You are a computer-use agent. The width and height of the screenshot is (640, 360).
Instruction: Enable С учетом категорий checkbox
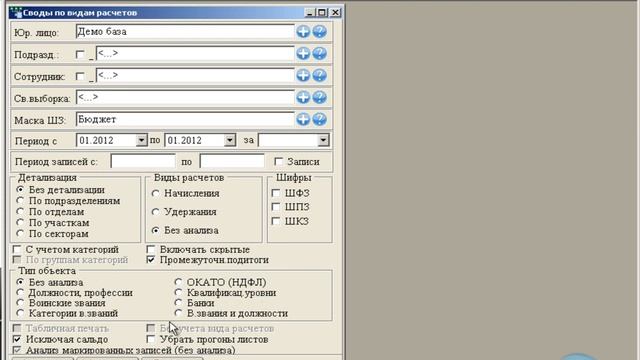pyautogui.click(x=17, y=249)
